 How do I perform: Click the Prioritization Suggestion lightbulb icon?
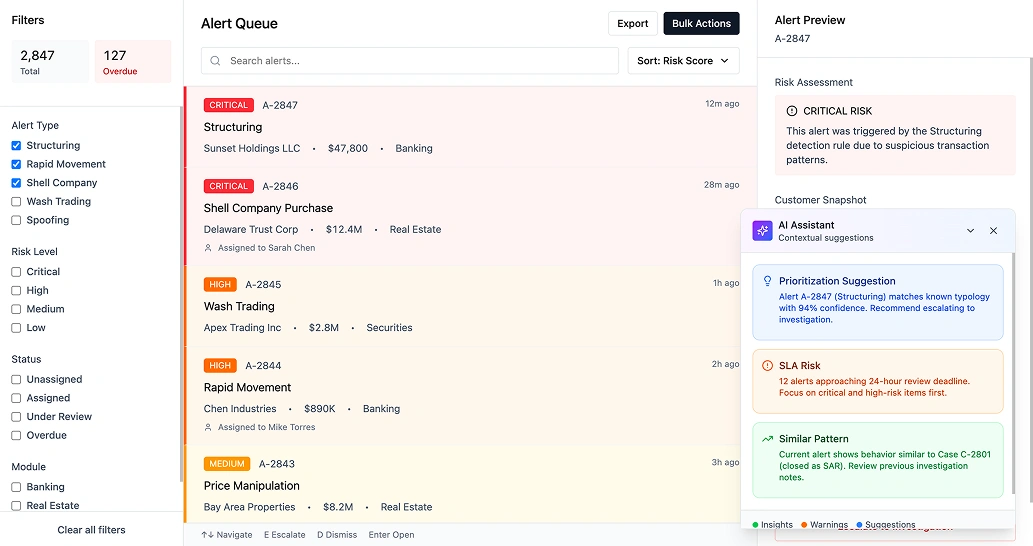[x=768, y=281]
